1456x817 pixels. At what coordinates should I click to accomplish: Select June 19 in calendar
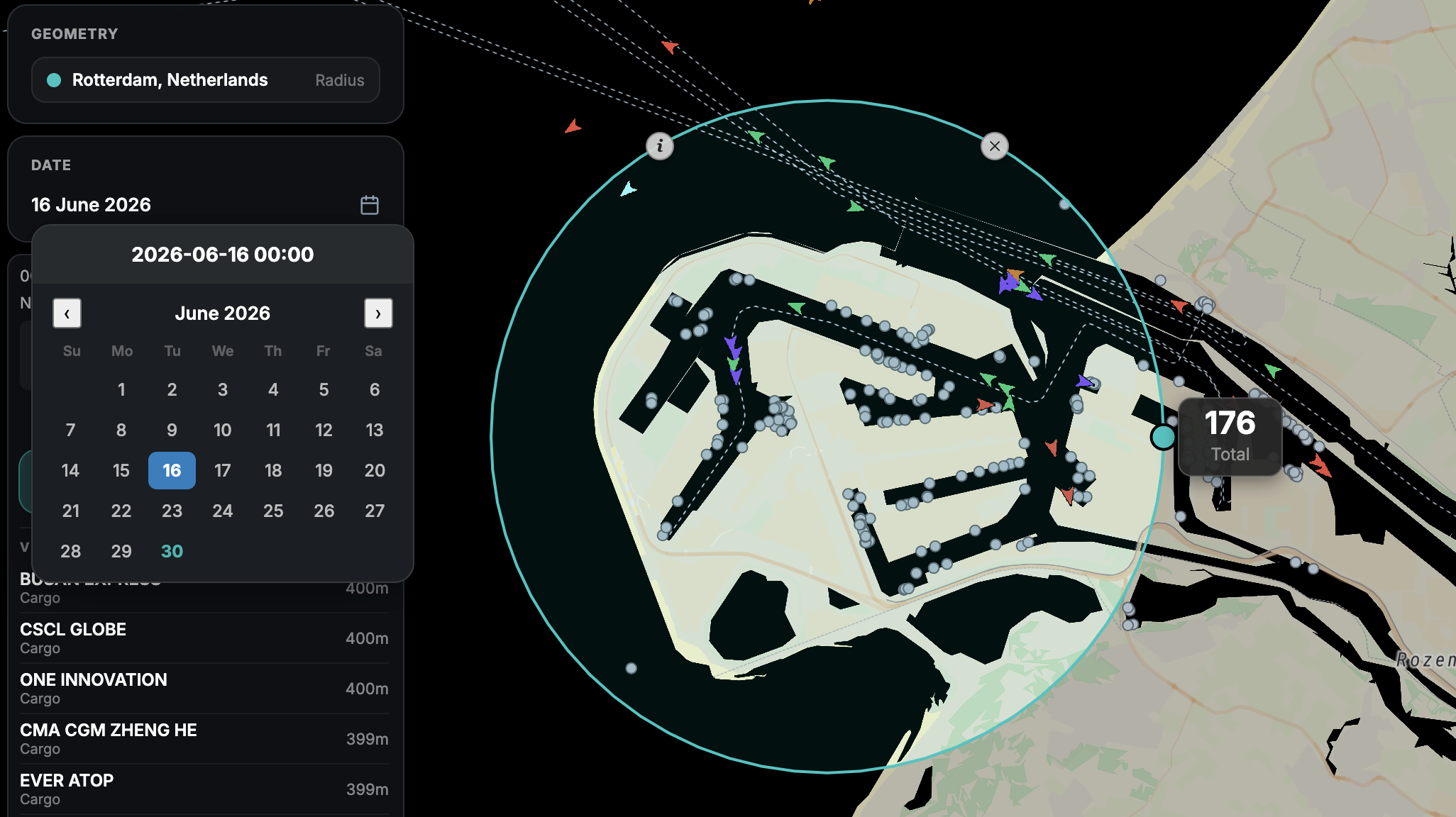(x=324, y=470)
